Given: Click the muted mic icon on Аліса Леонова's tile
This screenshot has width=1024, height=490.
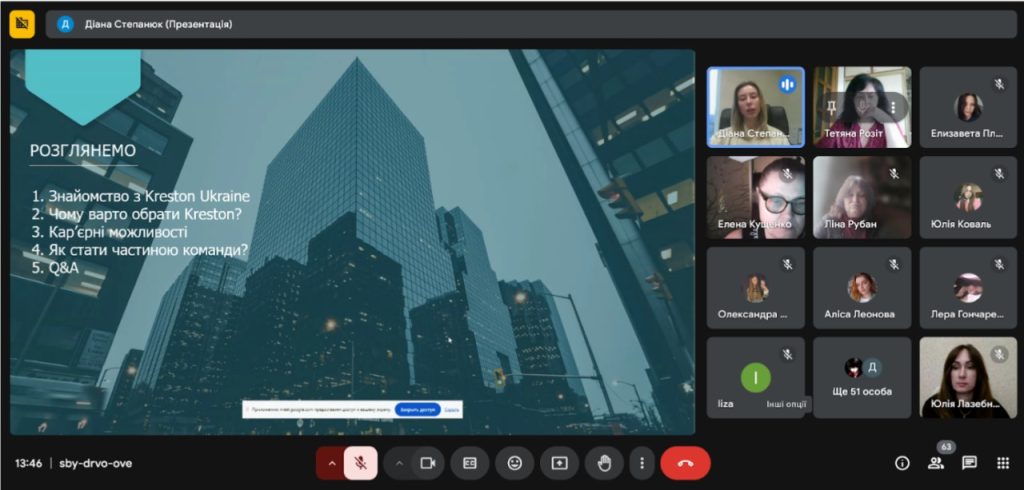Looking at the screenshot, I should click(894, 264).
